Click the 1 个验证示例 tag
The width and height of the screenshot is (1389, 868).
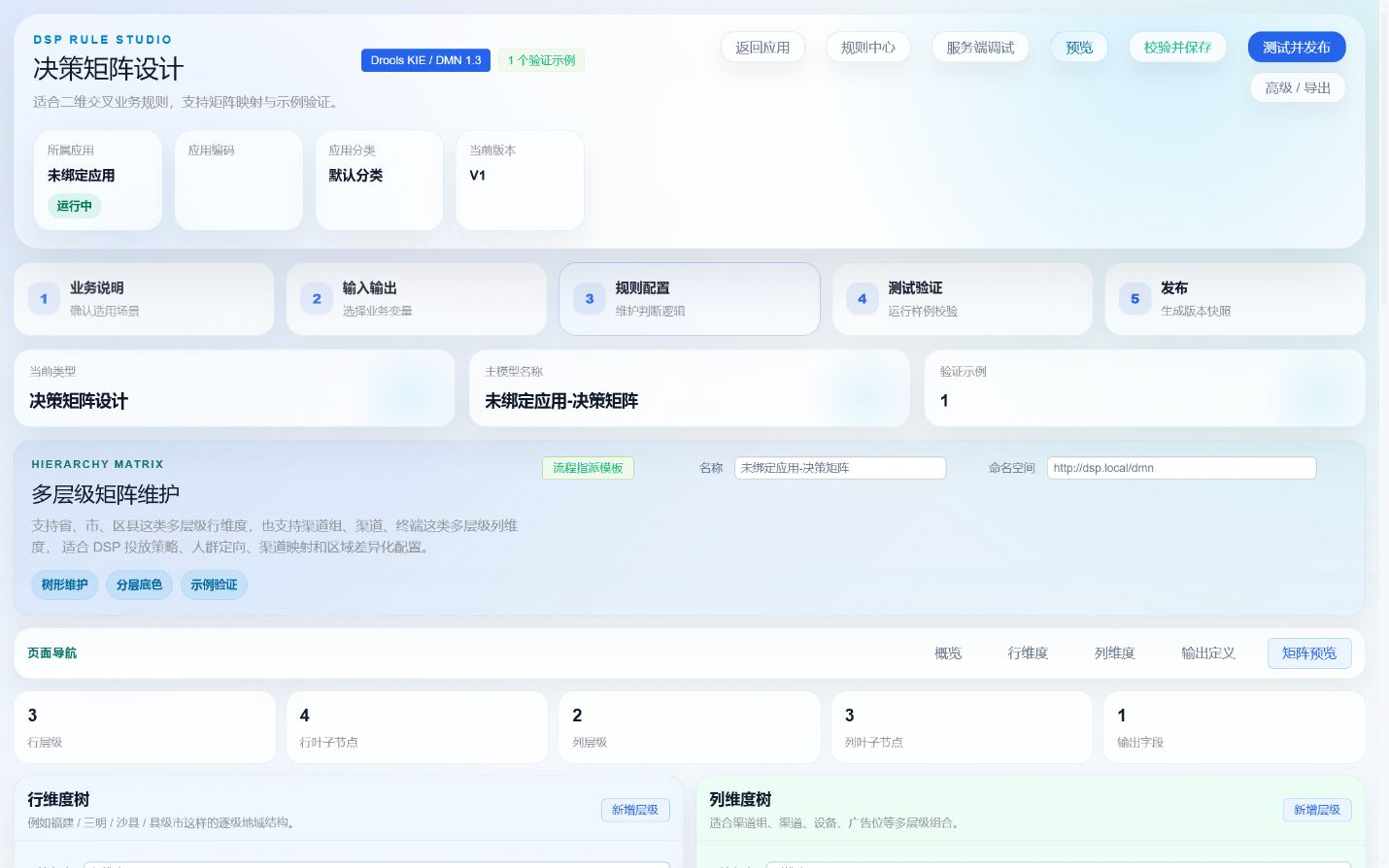[x=541, y=60]
